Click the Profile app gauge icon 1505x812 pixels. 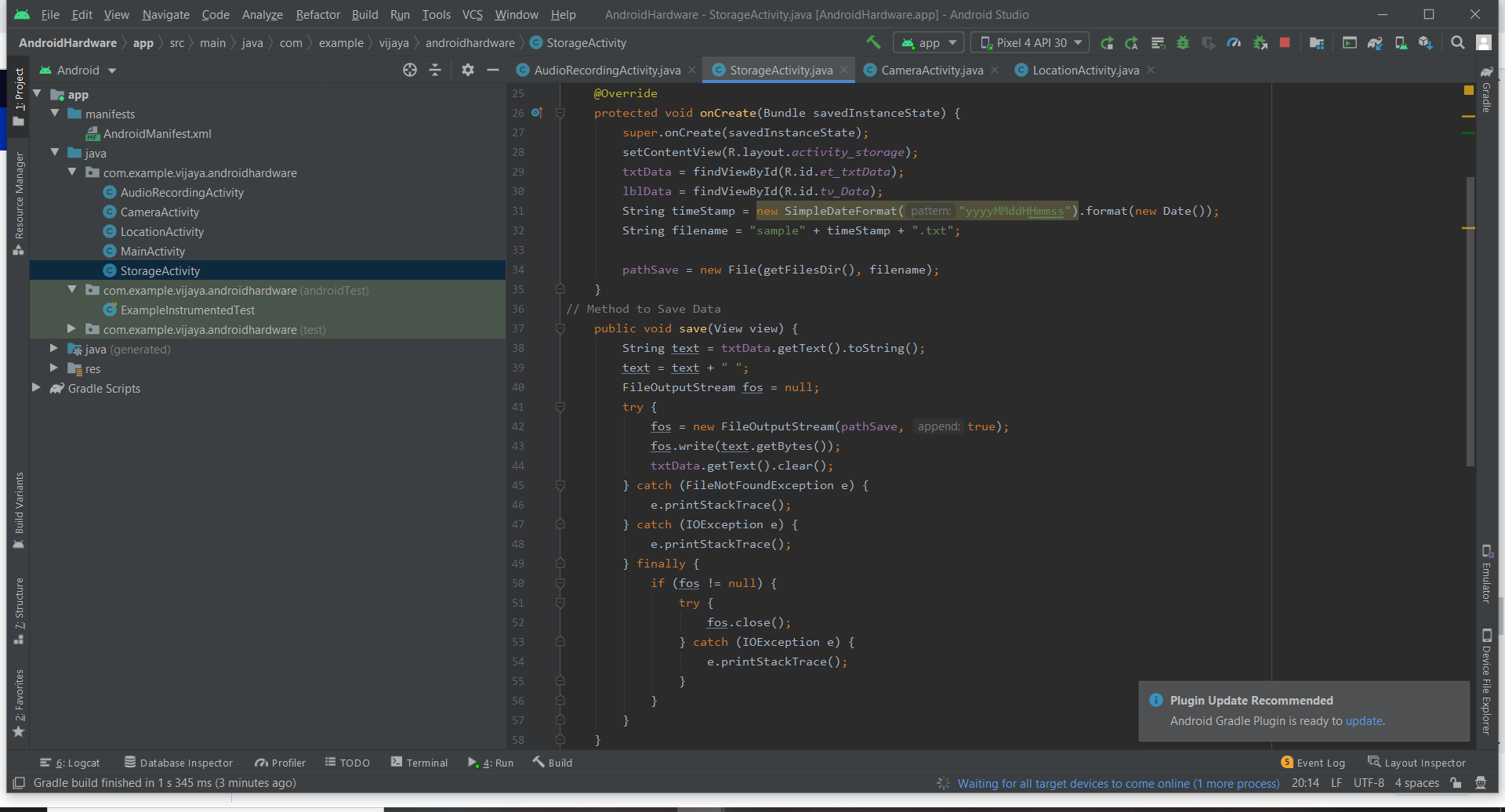[x=1234, y=43]
